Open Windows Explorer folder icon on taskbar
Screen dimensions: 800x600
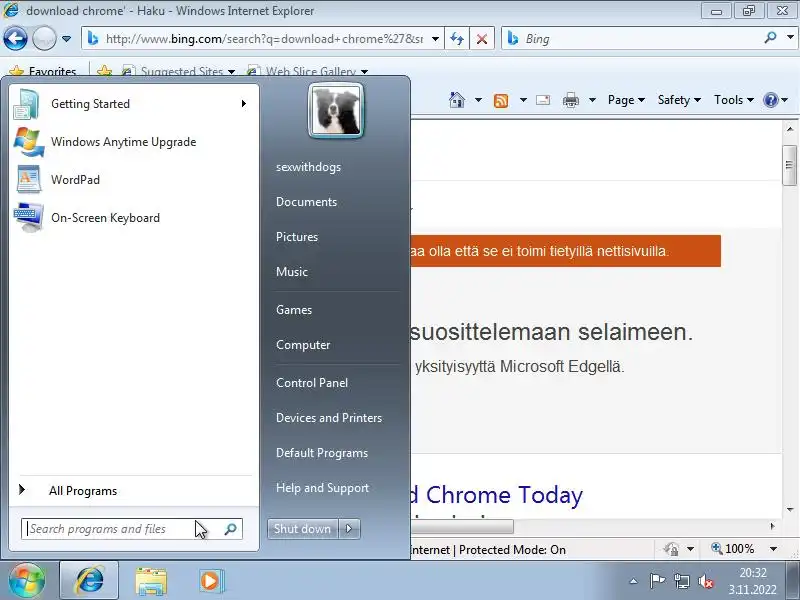[x=151, y=581]
